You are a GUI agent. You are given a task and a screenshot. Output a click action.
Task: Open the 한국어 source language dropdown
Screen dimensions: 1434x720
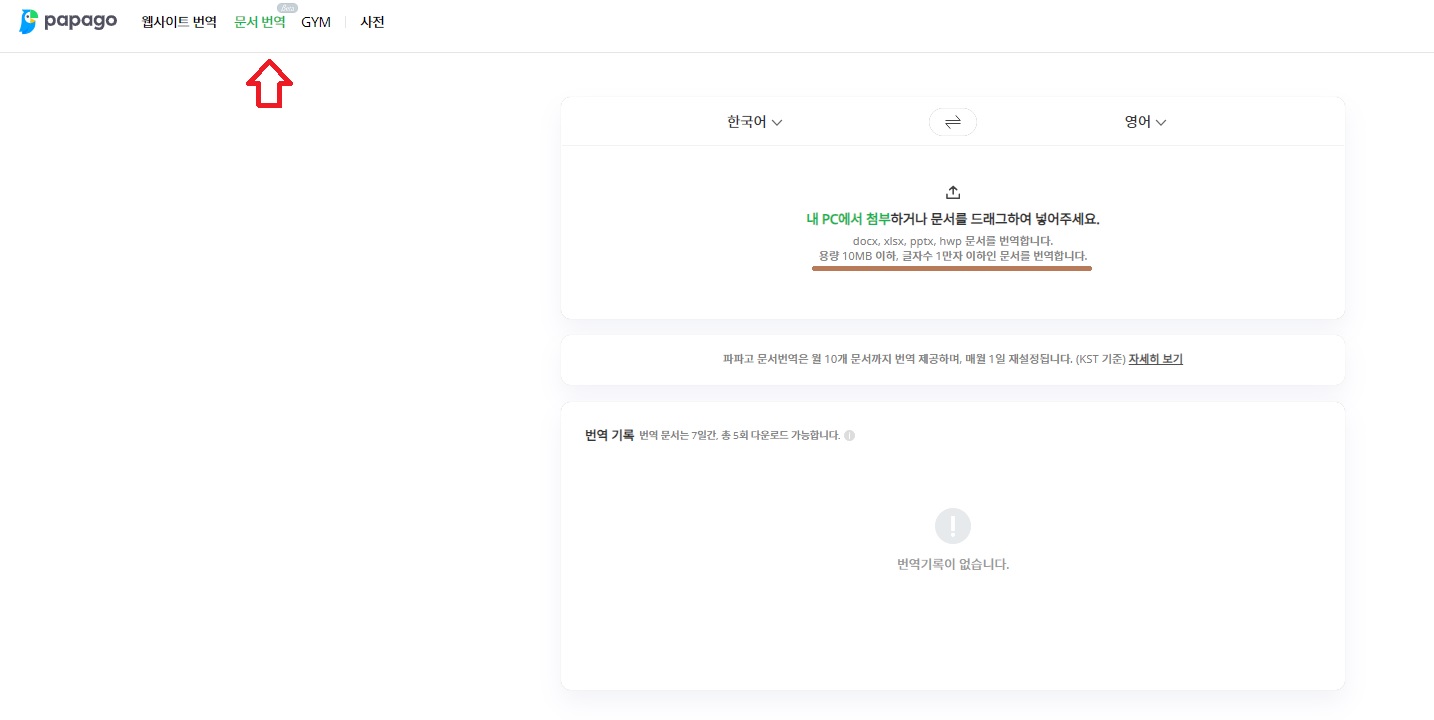755,122
